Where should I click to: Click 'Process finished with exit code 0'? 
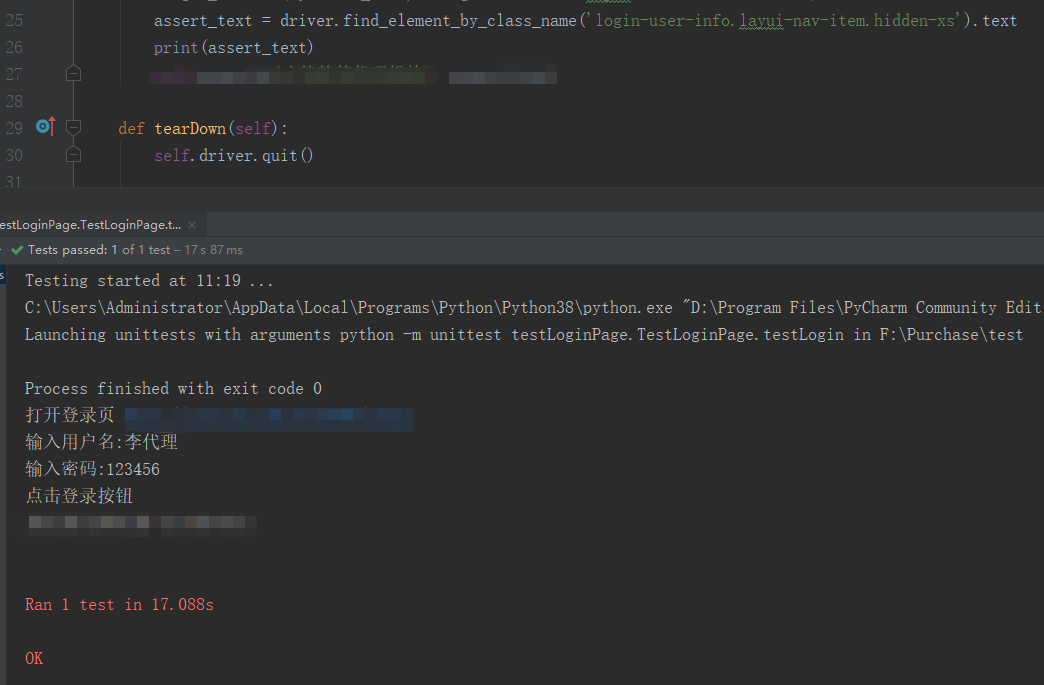coord(173,389)
